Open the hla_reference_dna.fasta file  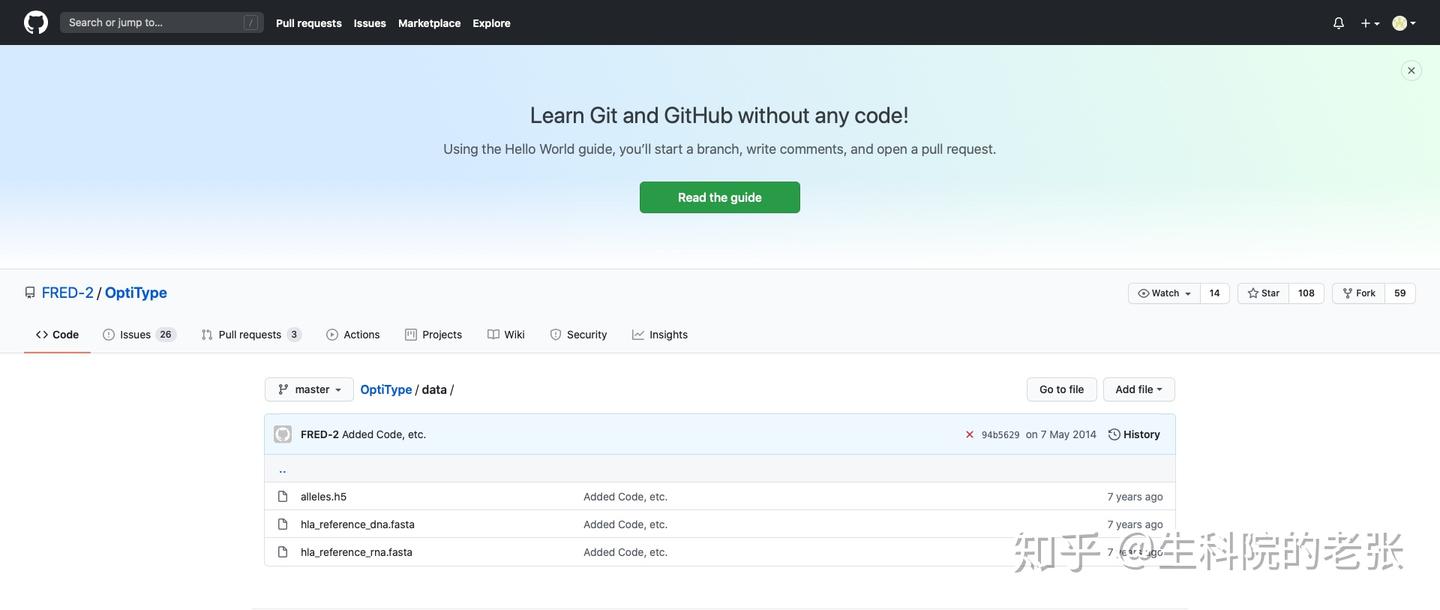[358, 524]
